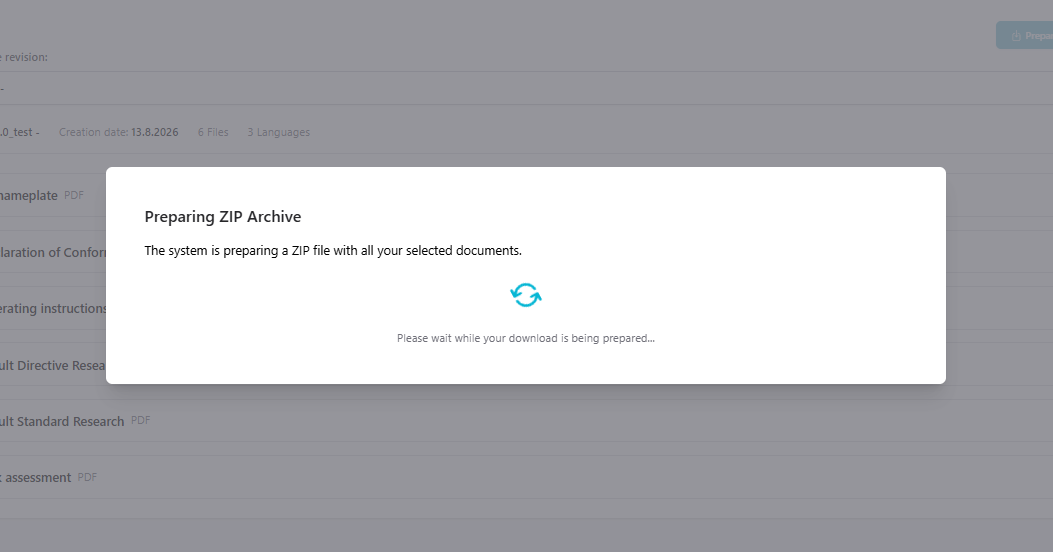The image size is (1053, 552).
Task: Click the Creation date 13.8.2026 label
Action: (119, 132)
